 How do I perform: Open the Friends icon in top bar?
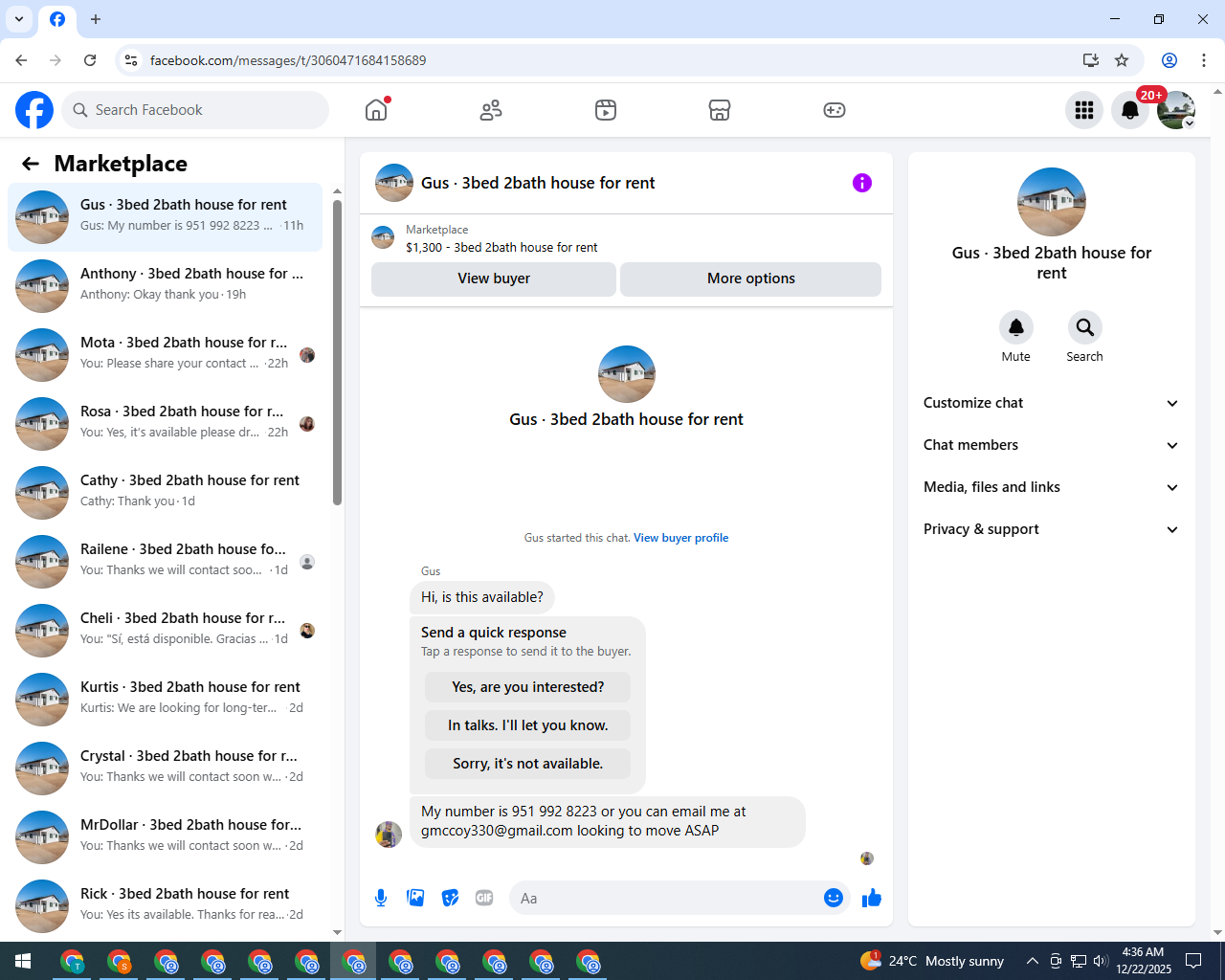point(491,110)
